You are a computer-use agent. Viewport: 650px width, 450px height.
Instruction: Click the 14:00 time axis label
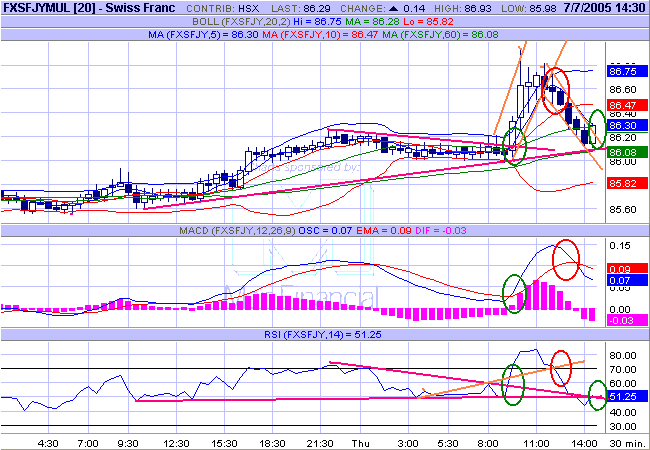[585, 443]
